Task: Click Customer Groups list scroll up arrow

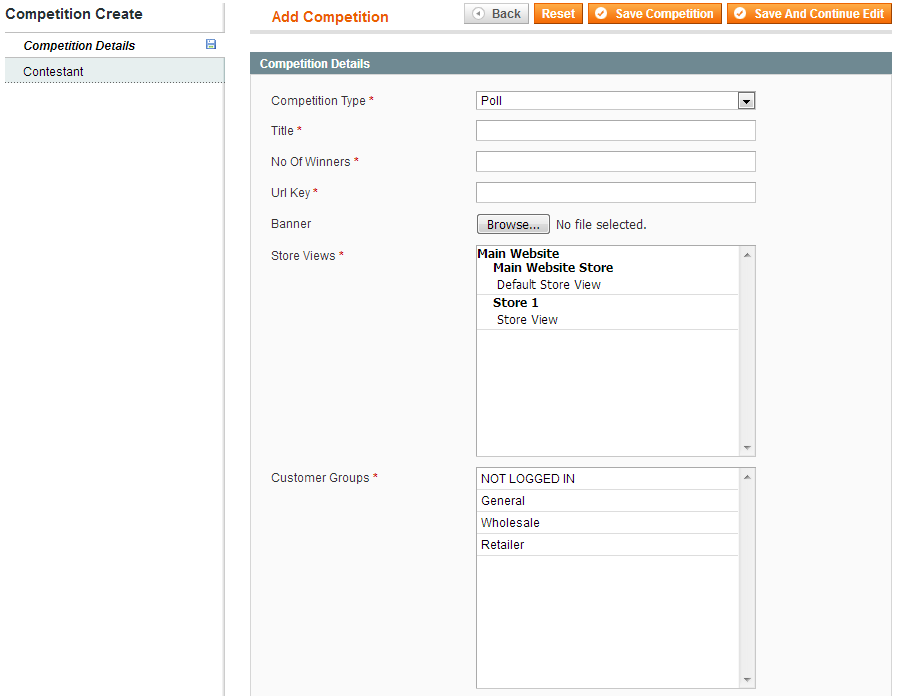Action: (x=747, y=477)
